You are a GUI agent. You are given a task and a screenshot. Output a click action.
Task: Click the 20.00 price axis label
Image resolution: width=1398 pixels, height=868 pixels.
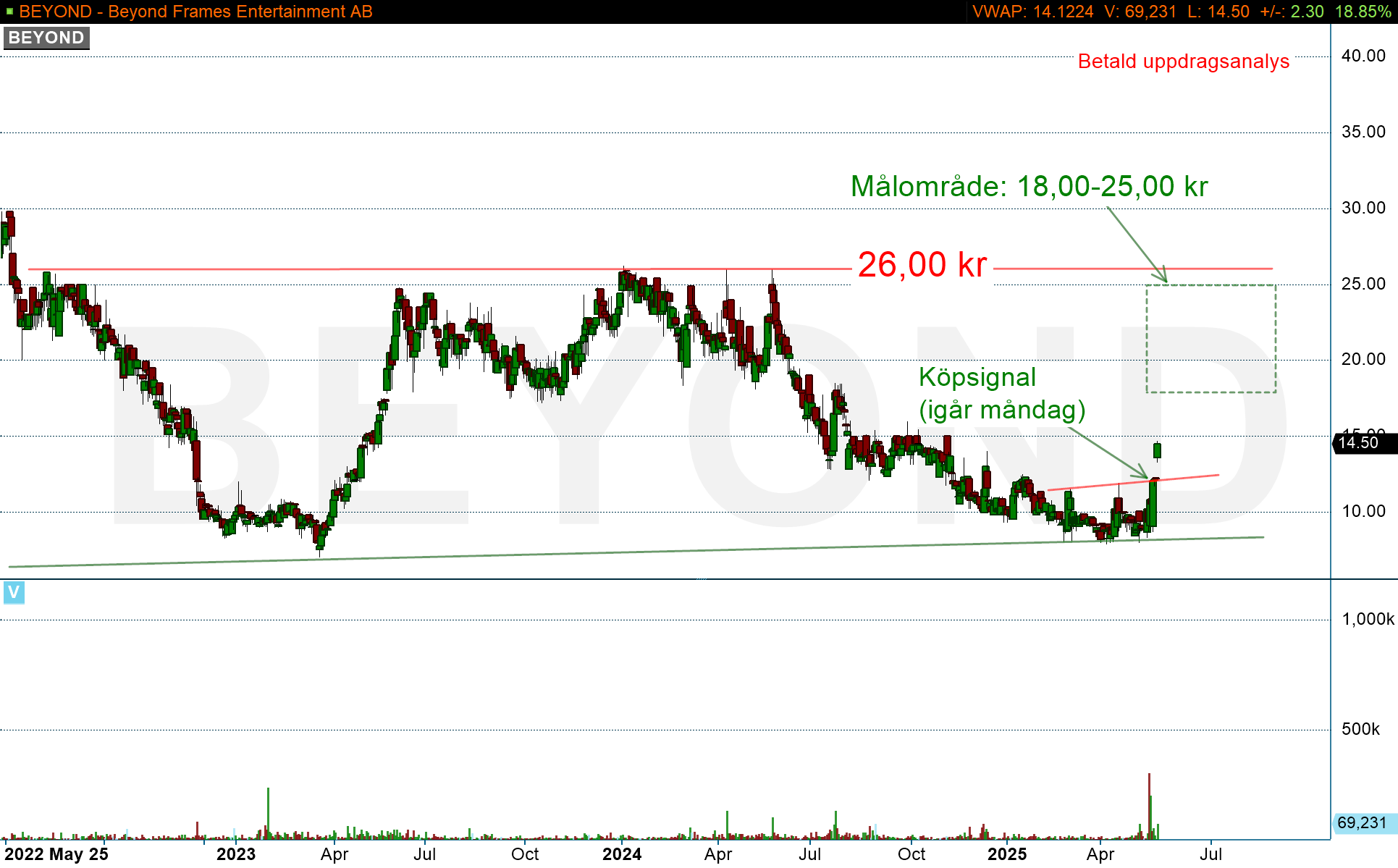(x=1363, y=359)
